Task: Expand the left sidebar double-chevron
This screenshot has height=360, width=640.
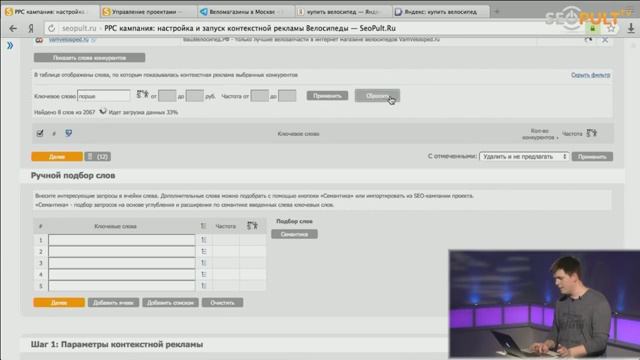Action: click(x=10, y=45)
